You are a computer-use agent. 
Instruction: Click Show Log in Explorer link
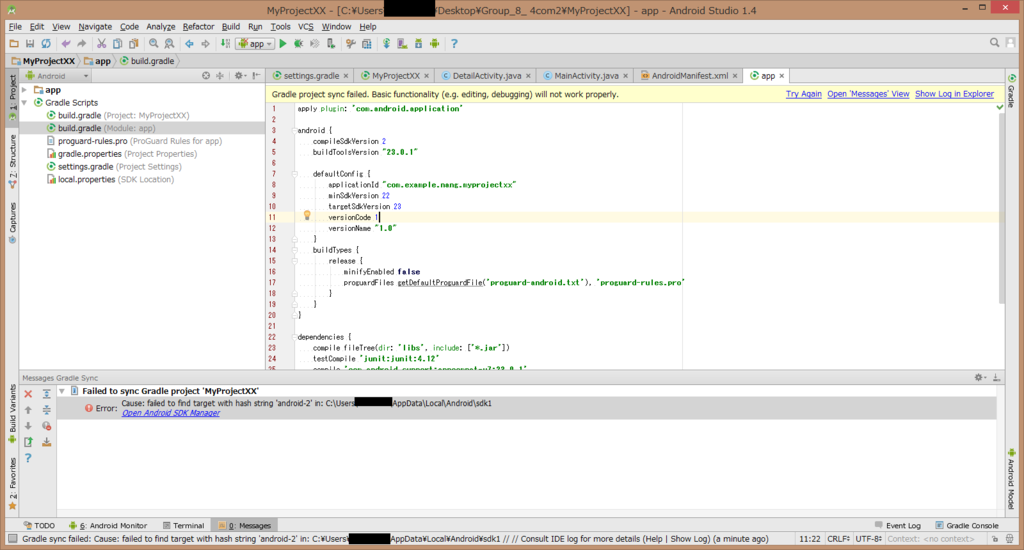coord(954,94)
